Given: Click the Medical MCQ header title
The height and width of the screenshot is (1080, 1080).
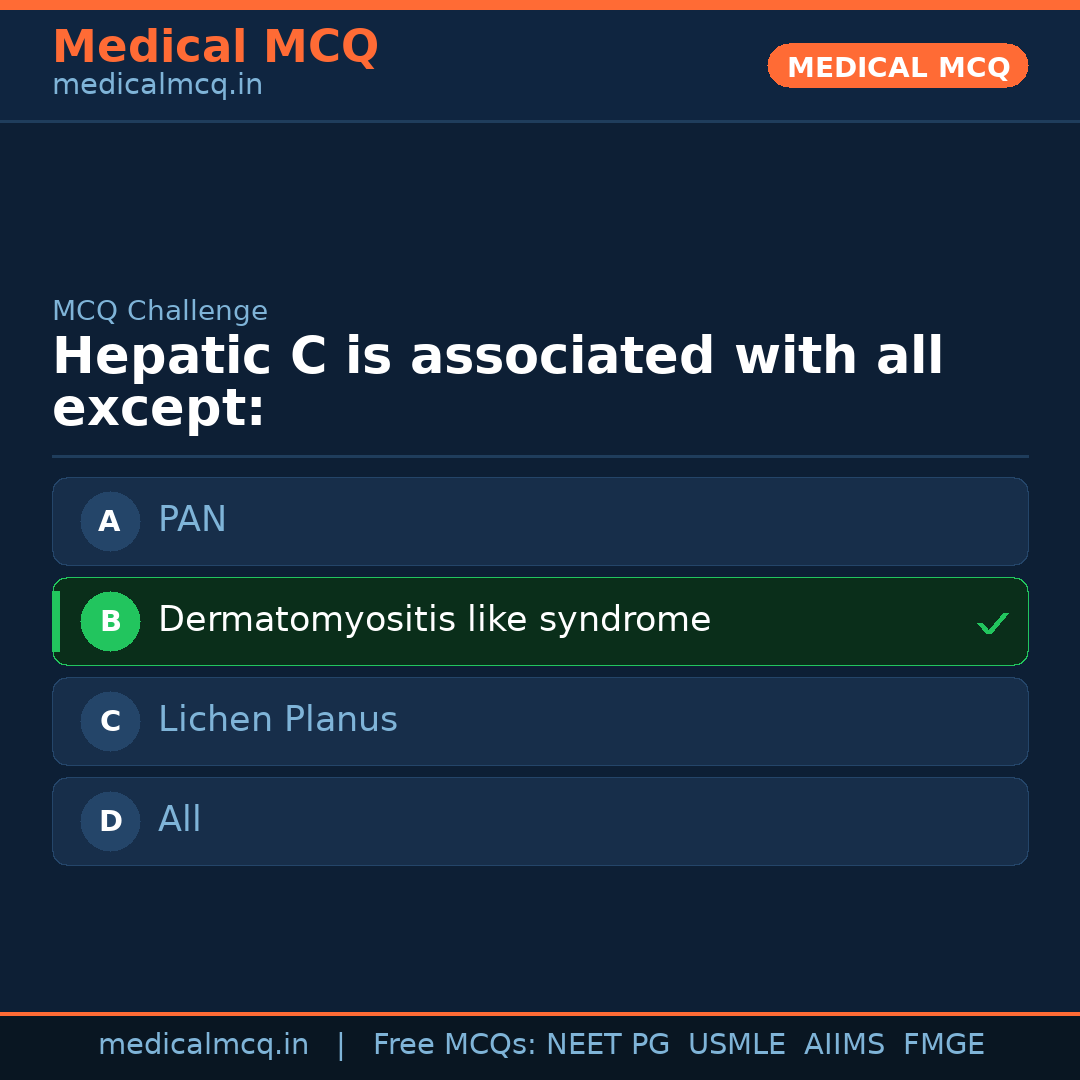Looking at the screenshot, I should (x=215, y=46).
